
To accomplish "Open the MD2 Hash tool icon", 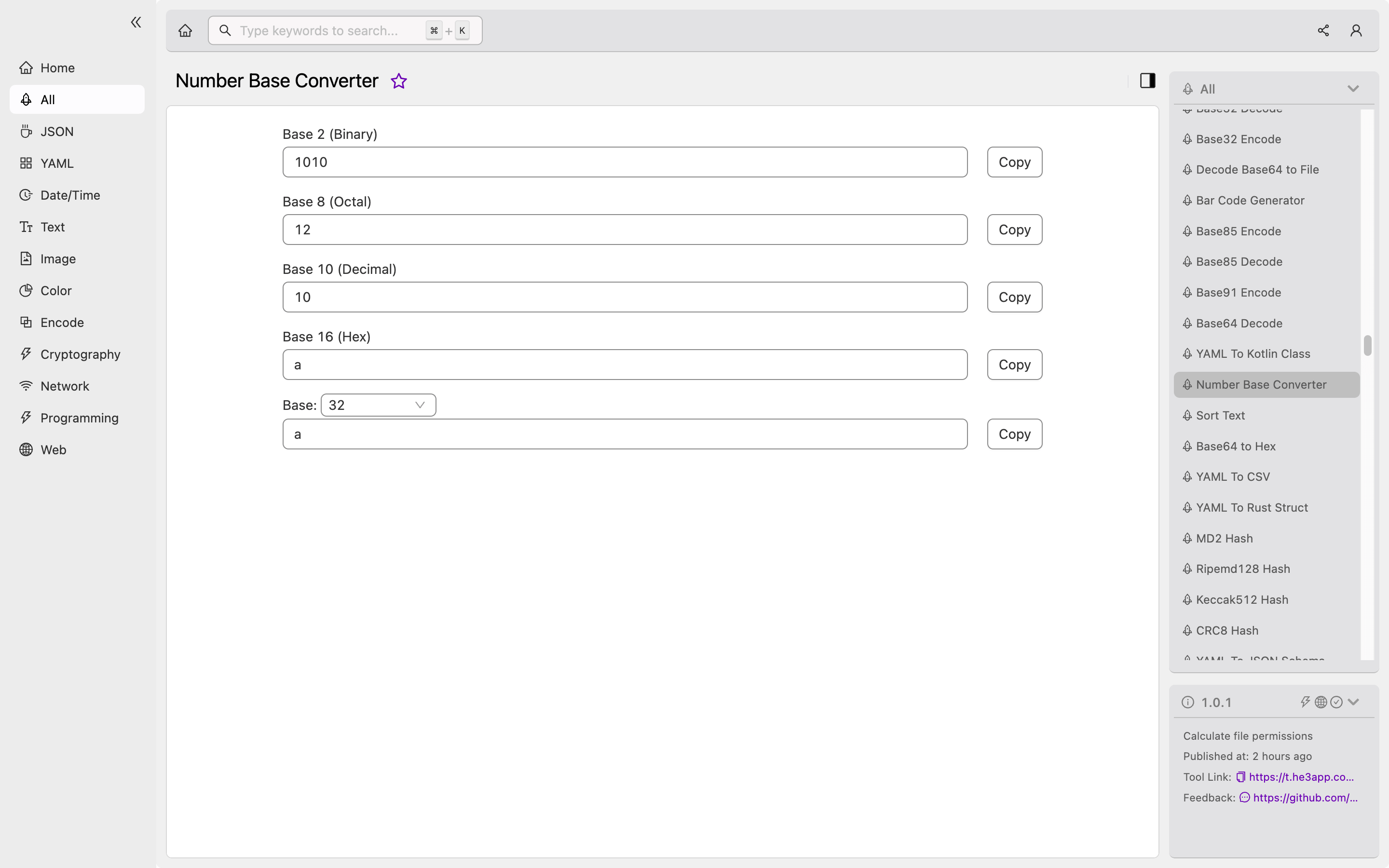I will (x=1188, y=538).
